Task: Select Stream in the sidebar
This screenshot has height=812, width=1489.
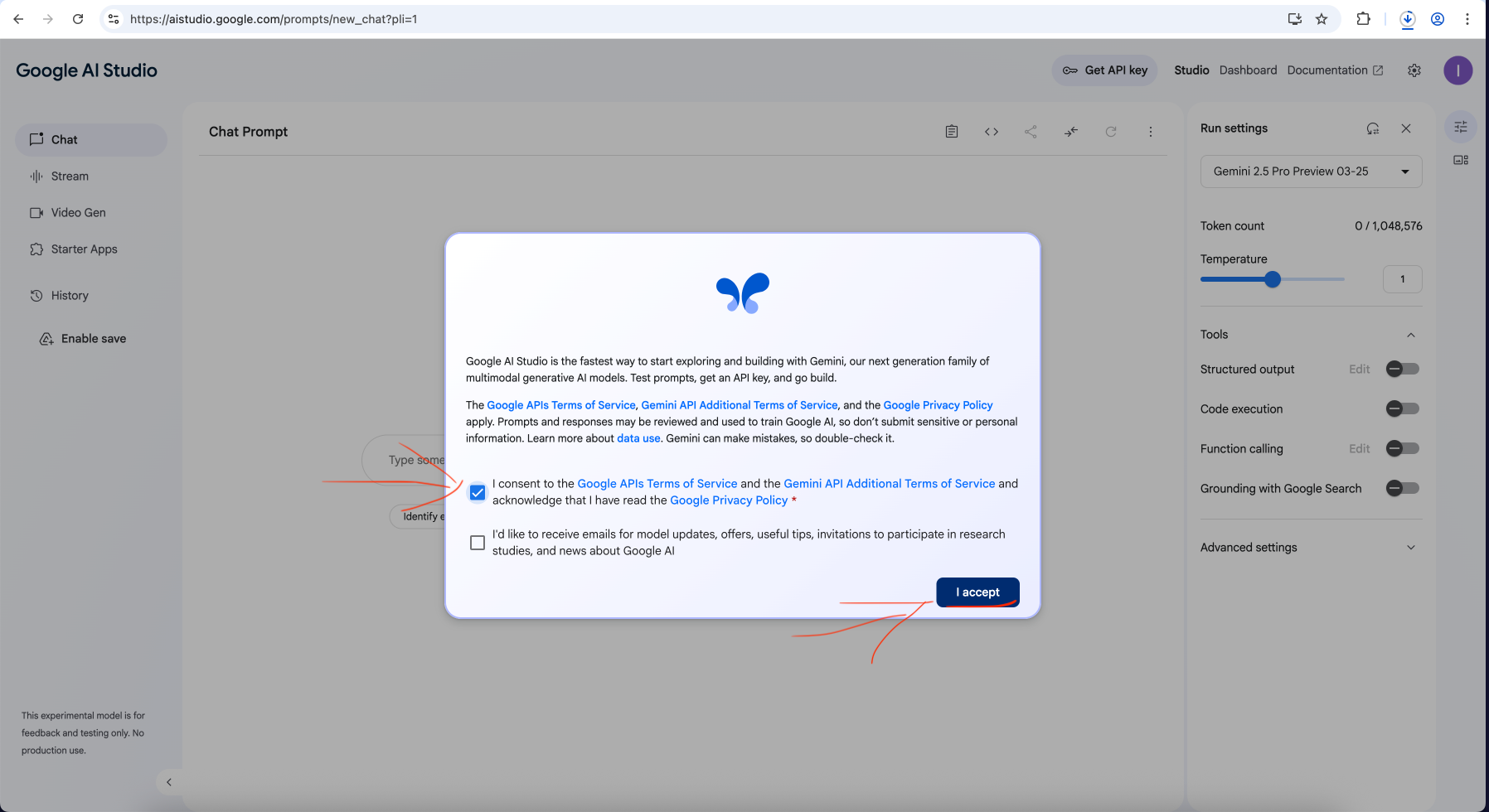Action: tap(91, 176)
